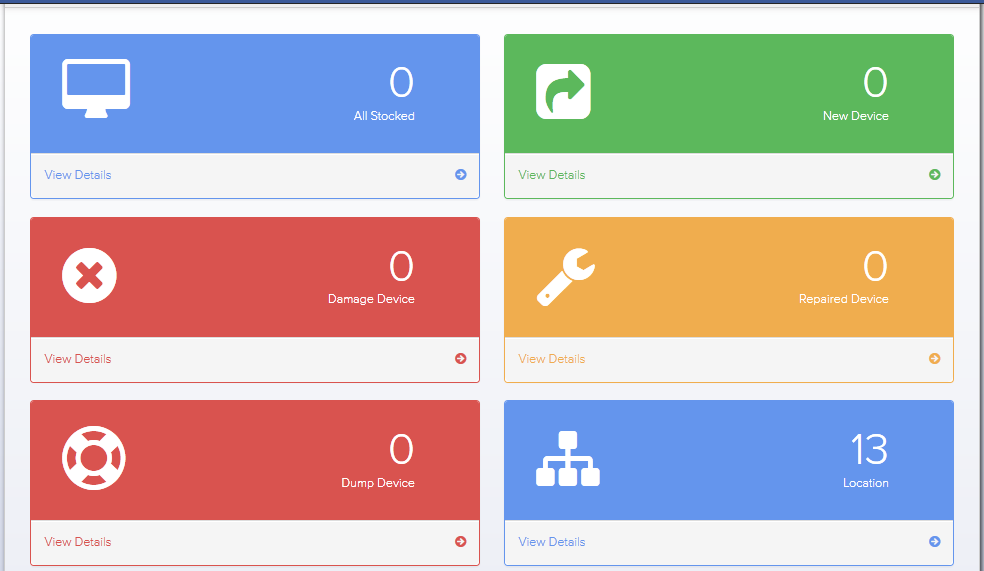Click the Location label
984x571 pixels.
pos(865,483)
